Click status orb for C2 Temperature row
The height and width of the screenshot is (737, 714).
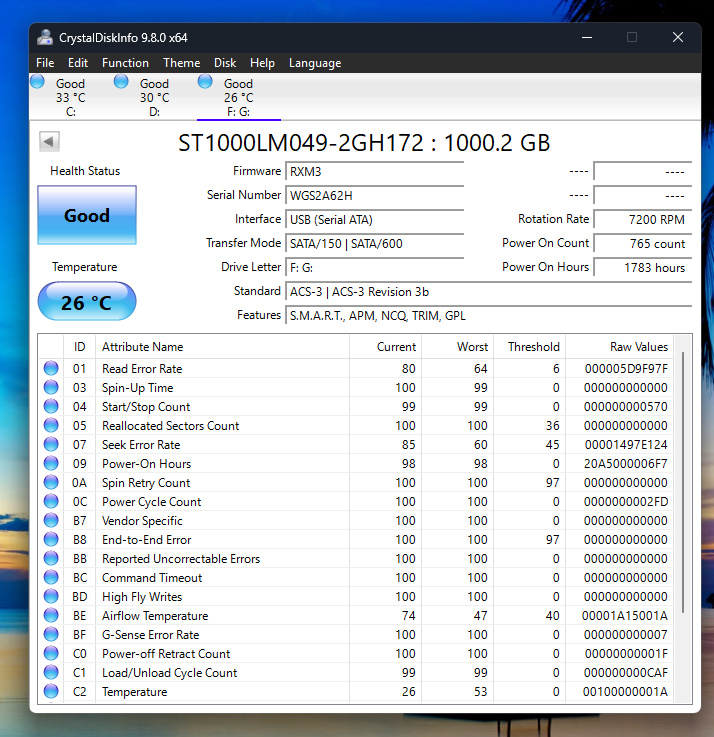point(51,691)
